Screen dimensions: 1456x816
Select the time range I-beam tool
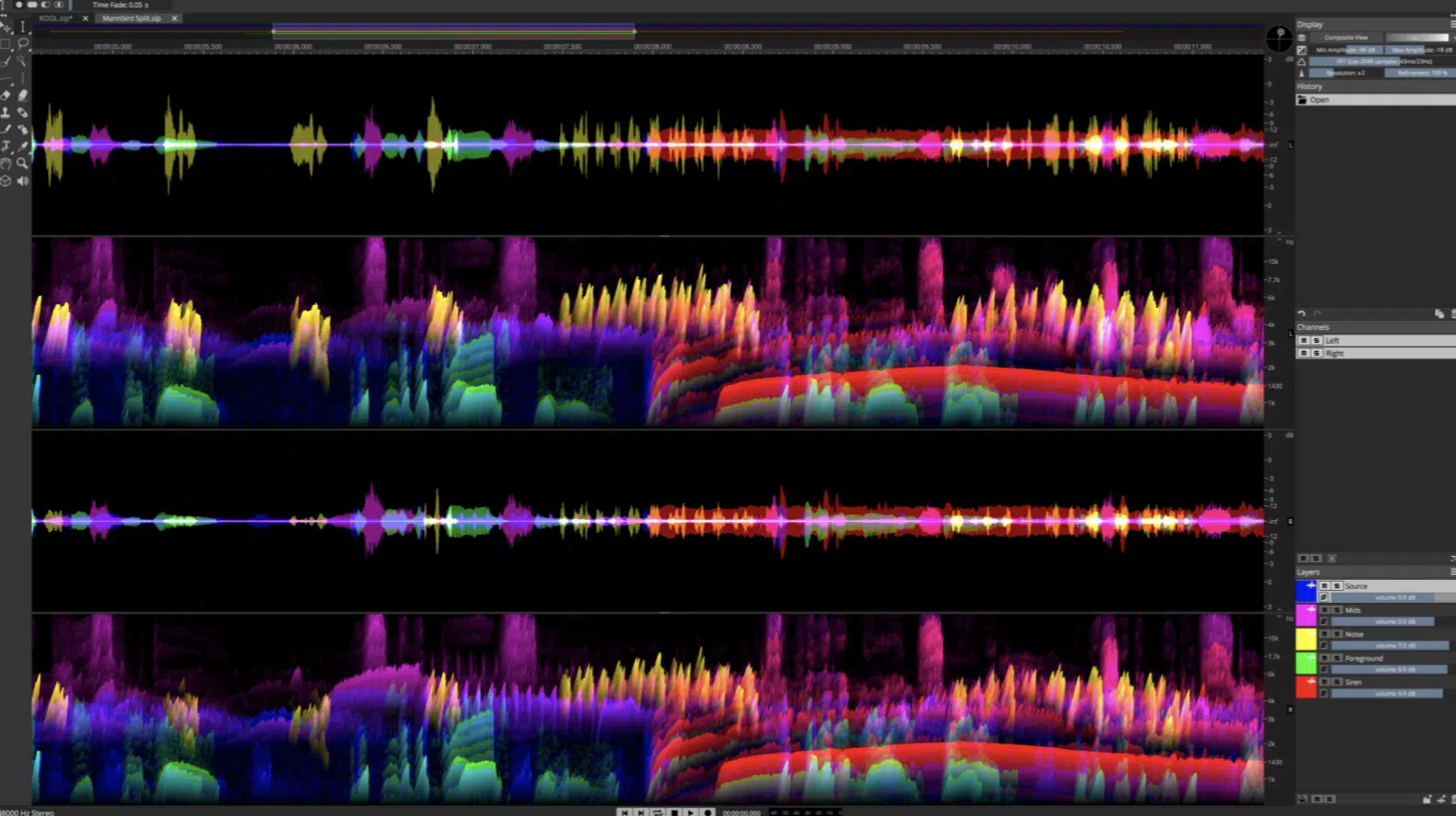(23, 27)
